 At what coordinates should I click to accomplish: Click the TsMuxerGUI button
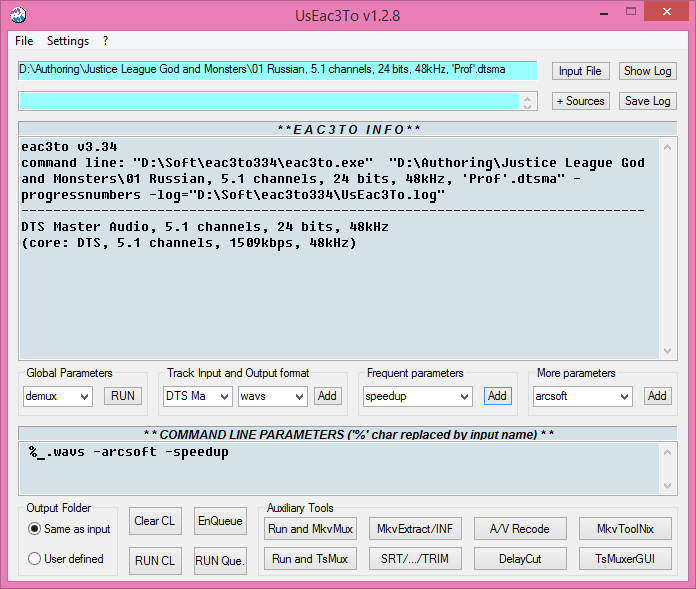click(625, 559)
